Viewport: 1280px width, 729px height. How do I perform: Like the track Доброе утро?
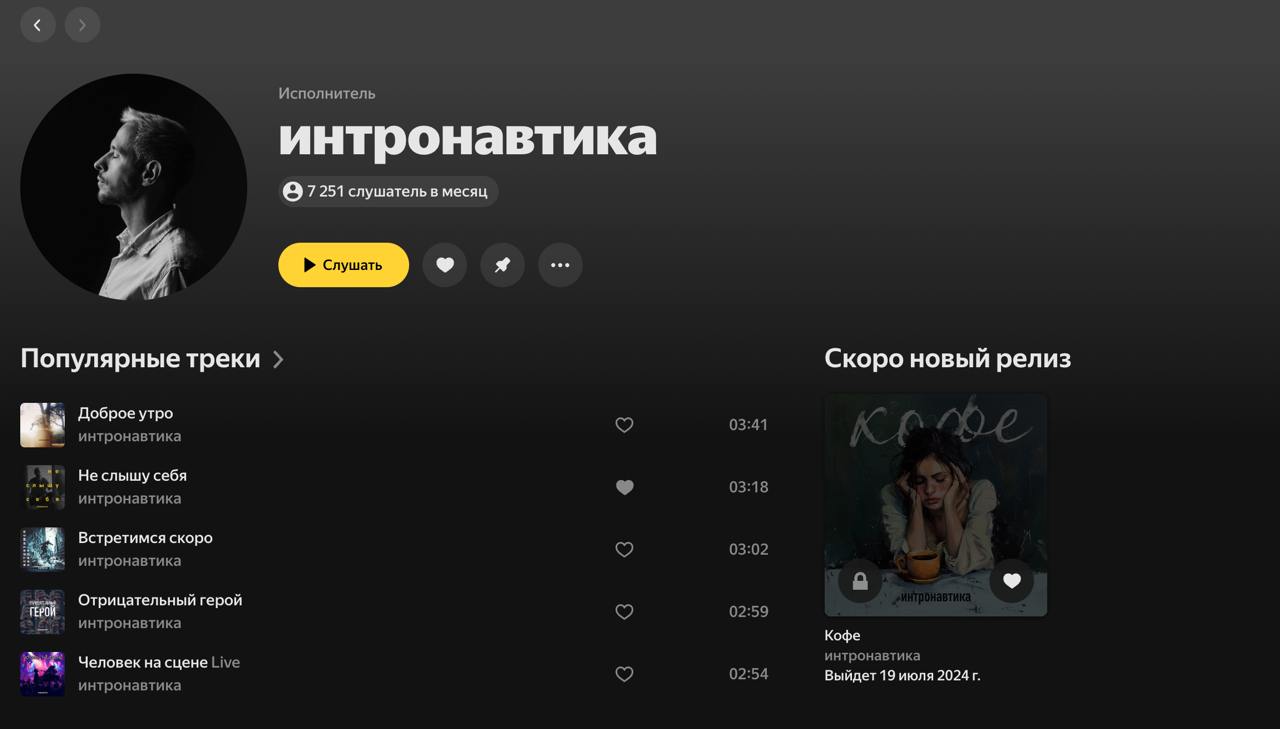click(x=624, y=425)
